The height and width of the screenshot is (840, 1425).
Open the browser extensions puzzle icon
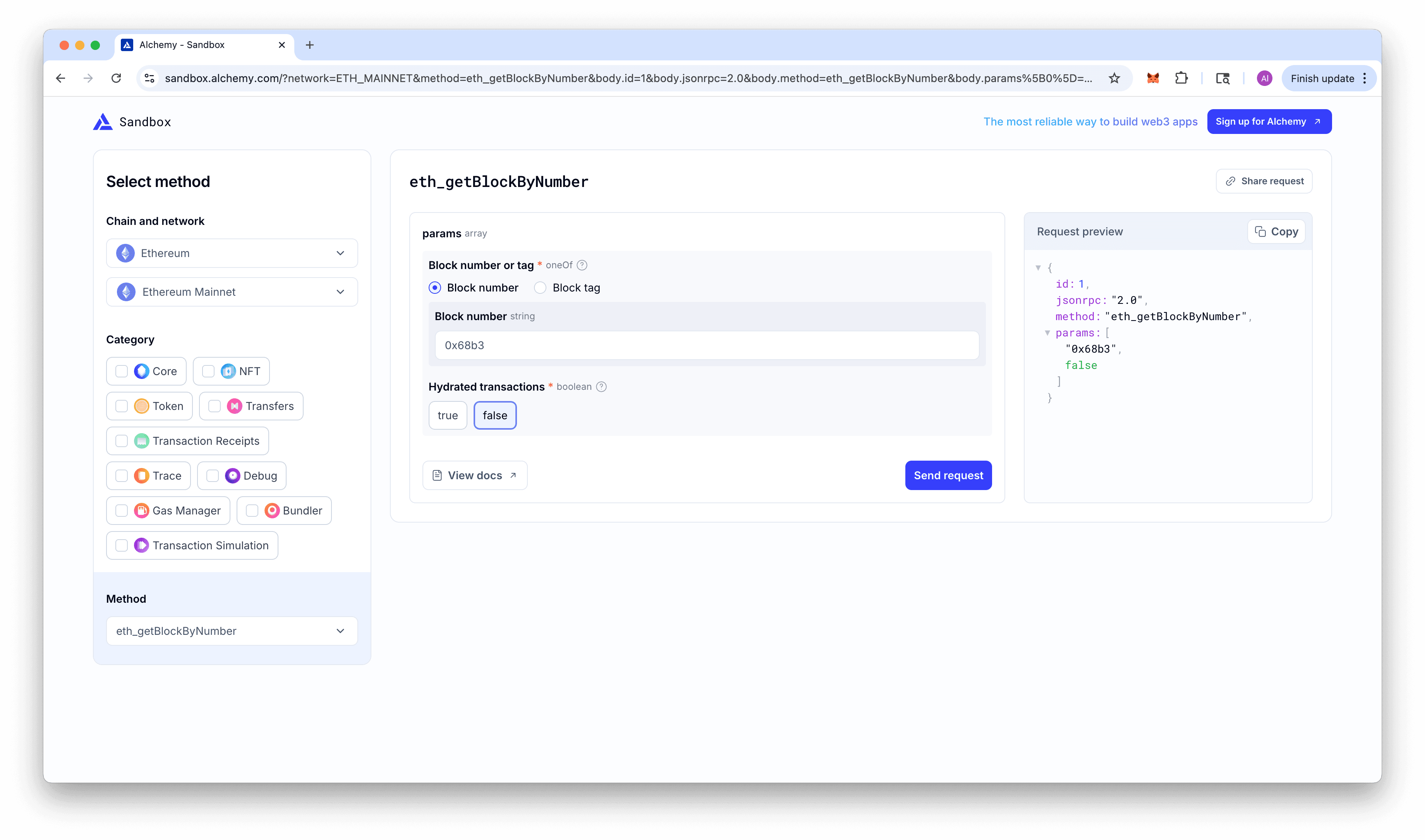point(1181,78)
